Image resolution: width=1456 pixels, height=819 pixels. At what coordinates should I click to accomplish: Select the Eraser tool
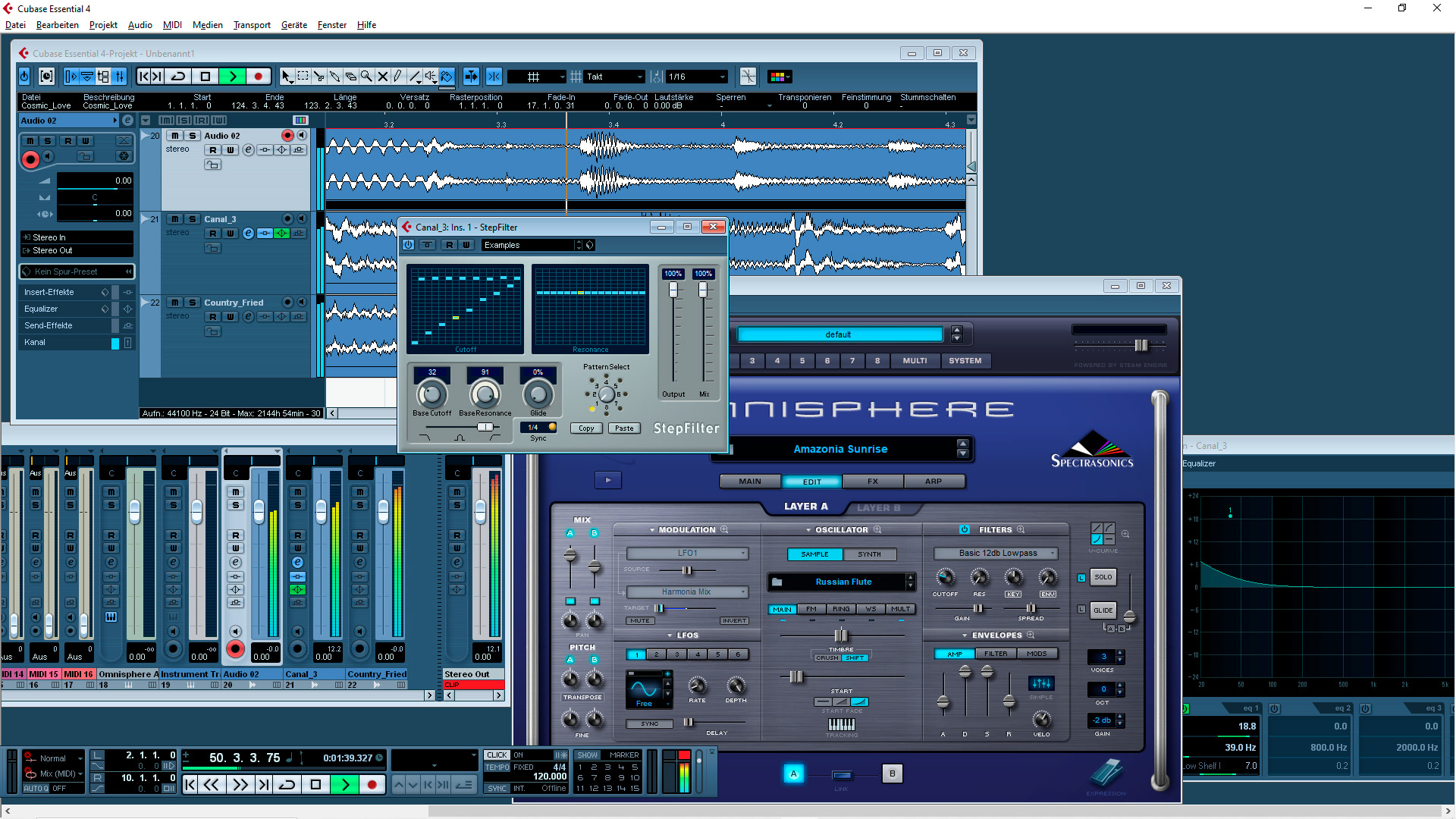[x=350, y=77]
